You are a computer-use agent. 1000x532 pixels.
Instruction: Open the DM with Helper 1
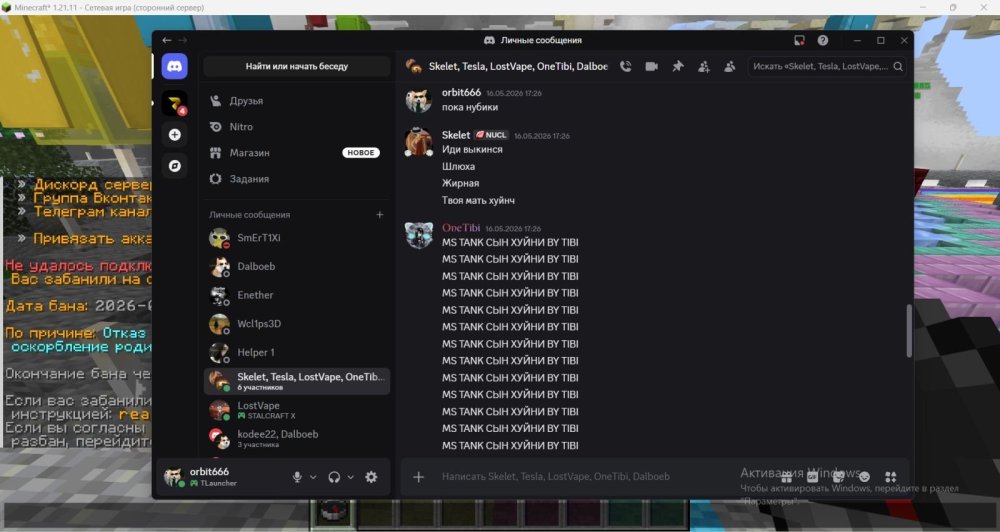click(297, 353)
